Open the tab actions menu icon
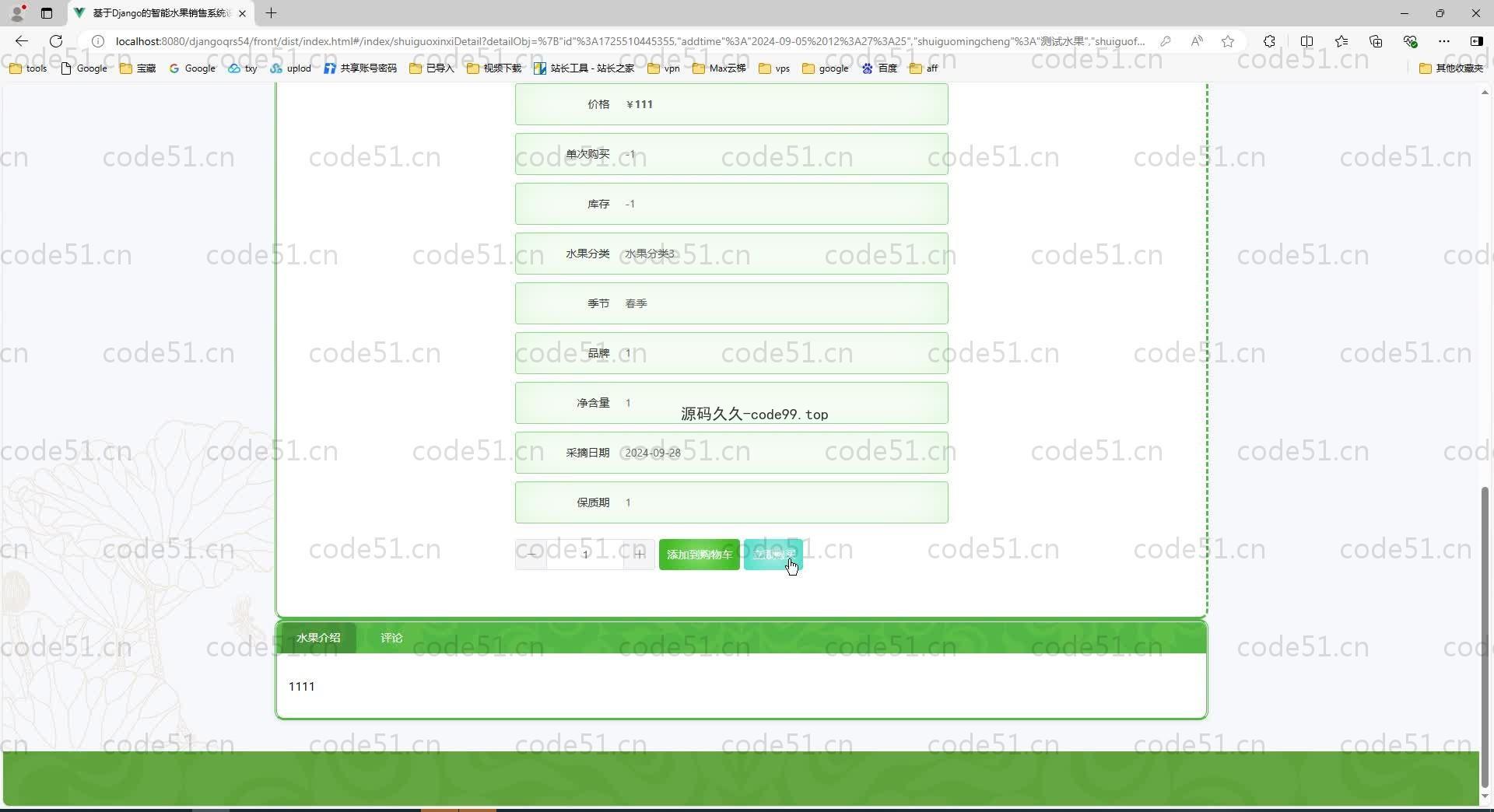 point(47,13)
